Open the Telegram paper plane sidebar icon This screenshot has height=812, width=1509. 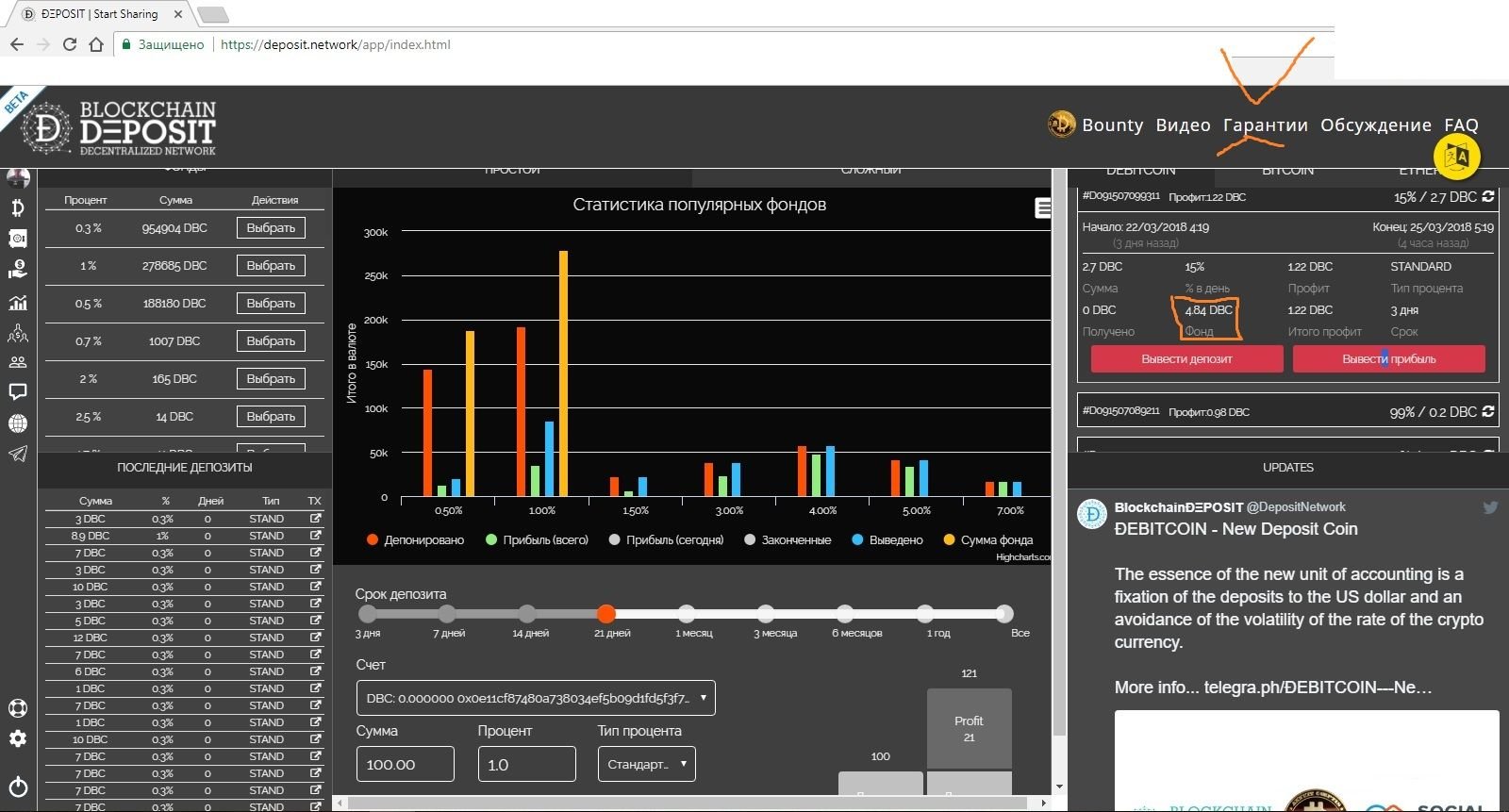pos(18,454)
